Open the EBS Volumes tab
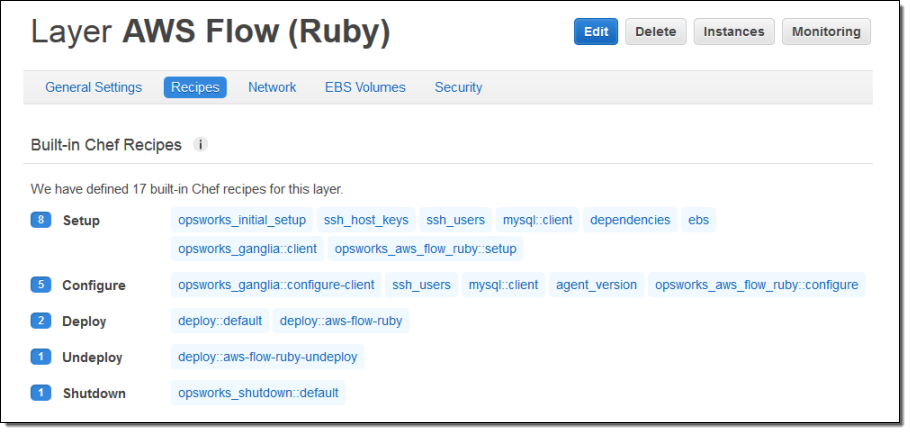910x433 pixels. 365,88
